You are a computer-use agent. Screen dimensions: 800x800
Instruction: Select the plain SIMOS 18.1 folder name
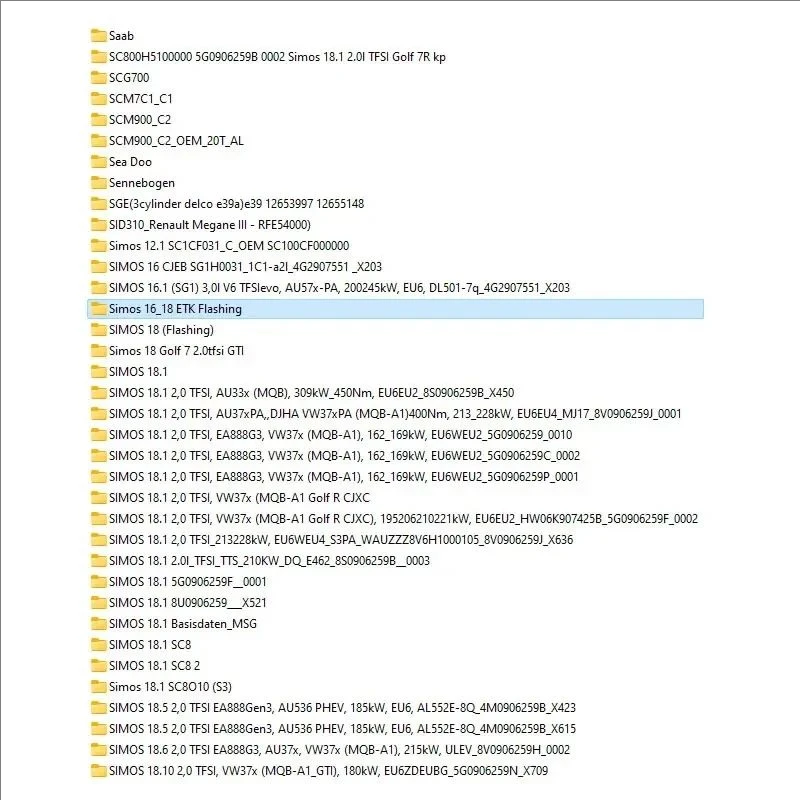click(138, 371)
